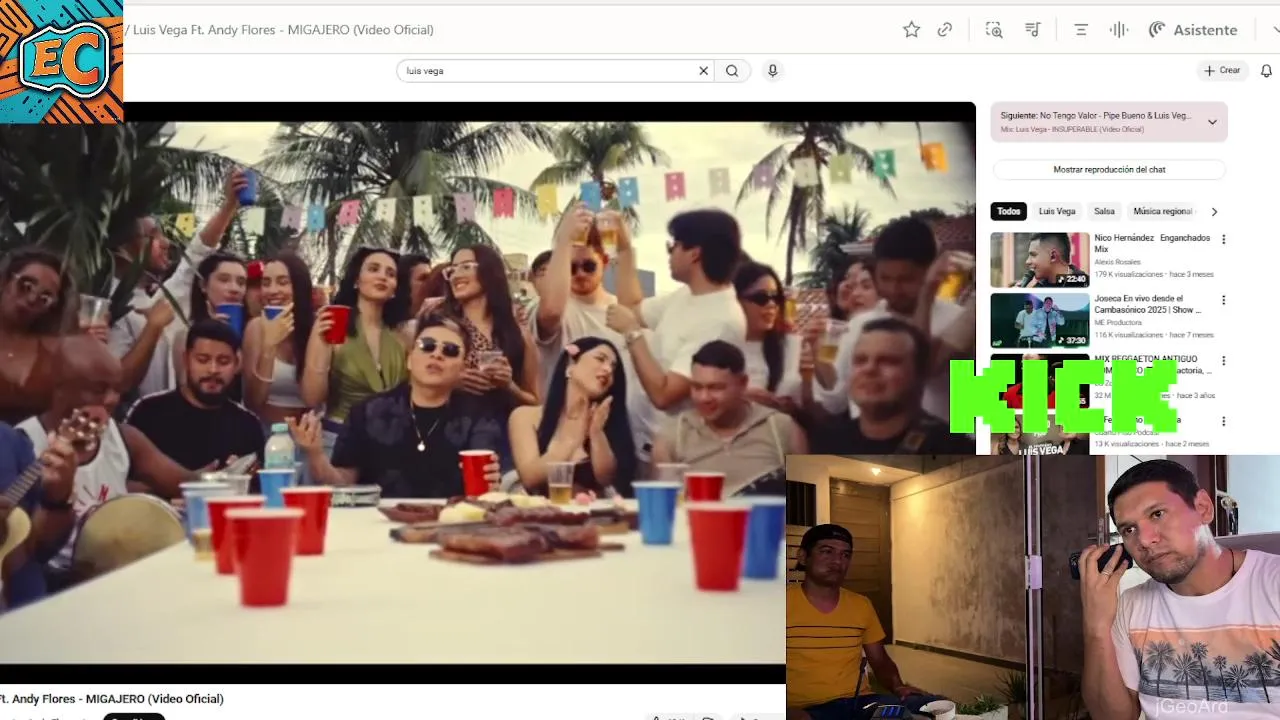Viewport: 1280px width, 720px height.
Task: Open options menu for MIX REGGAETON video
Action: (1223, 361)
